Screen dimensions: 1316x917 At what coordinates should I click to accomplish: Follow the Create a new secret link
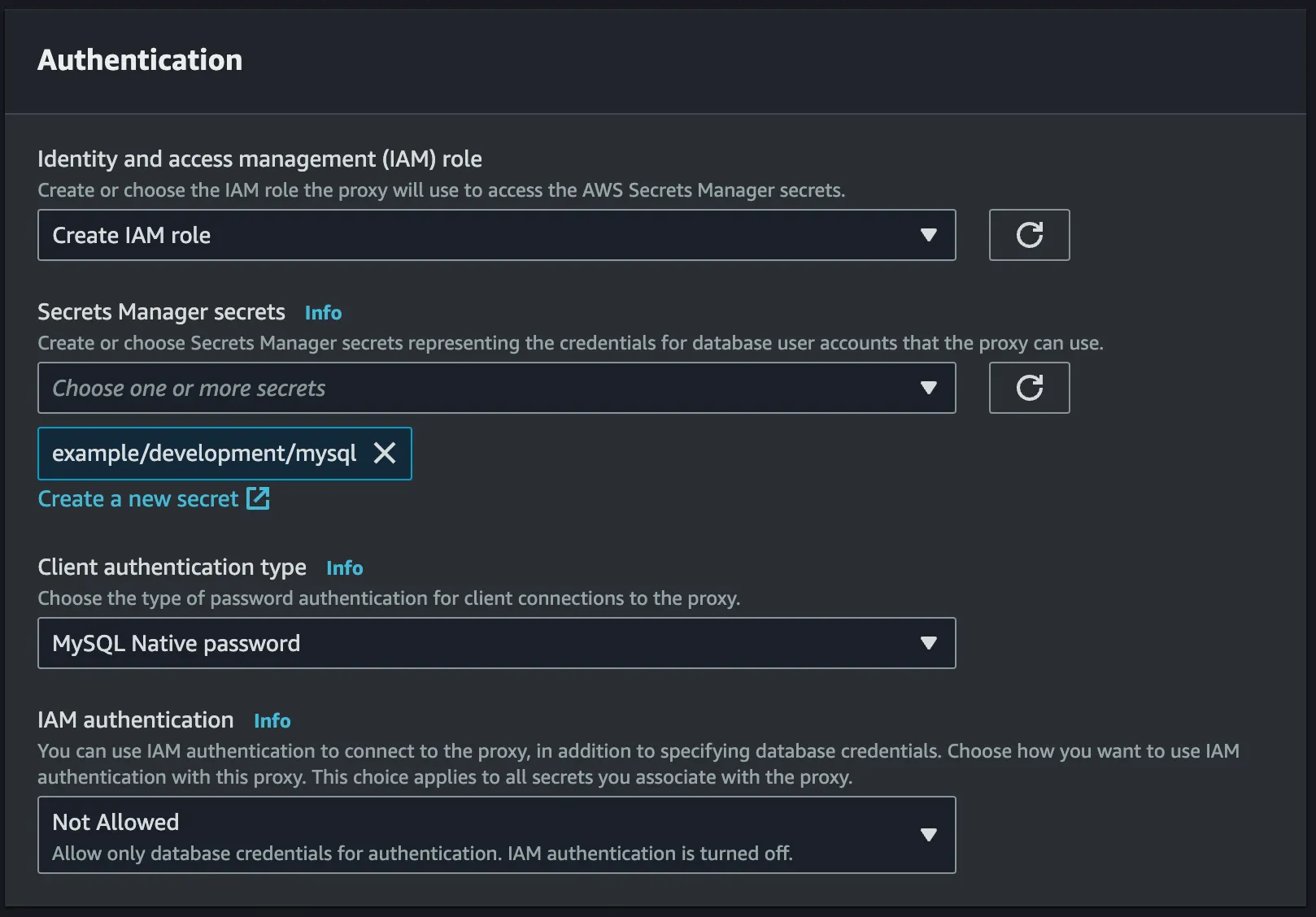coord(138,498)
